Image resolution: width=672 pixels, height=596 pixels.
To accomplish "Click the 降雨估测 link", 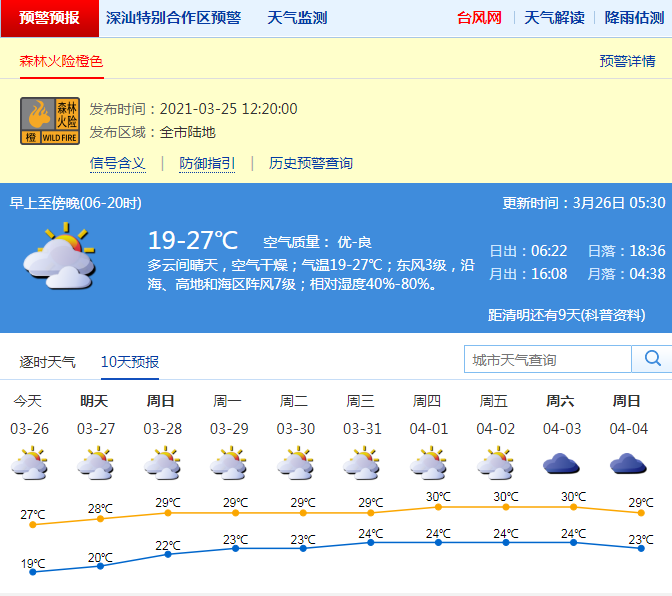I will coord(634,18).
